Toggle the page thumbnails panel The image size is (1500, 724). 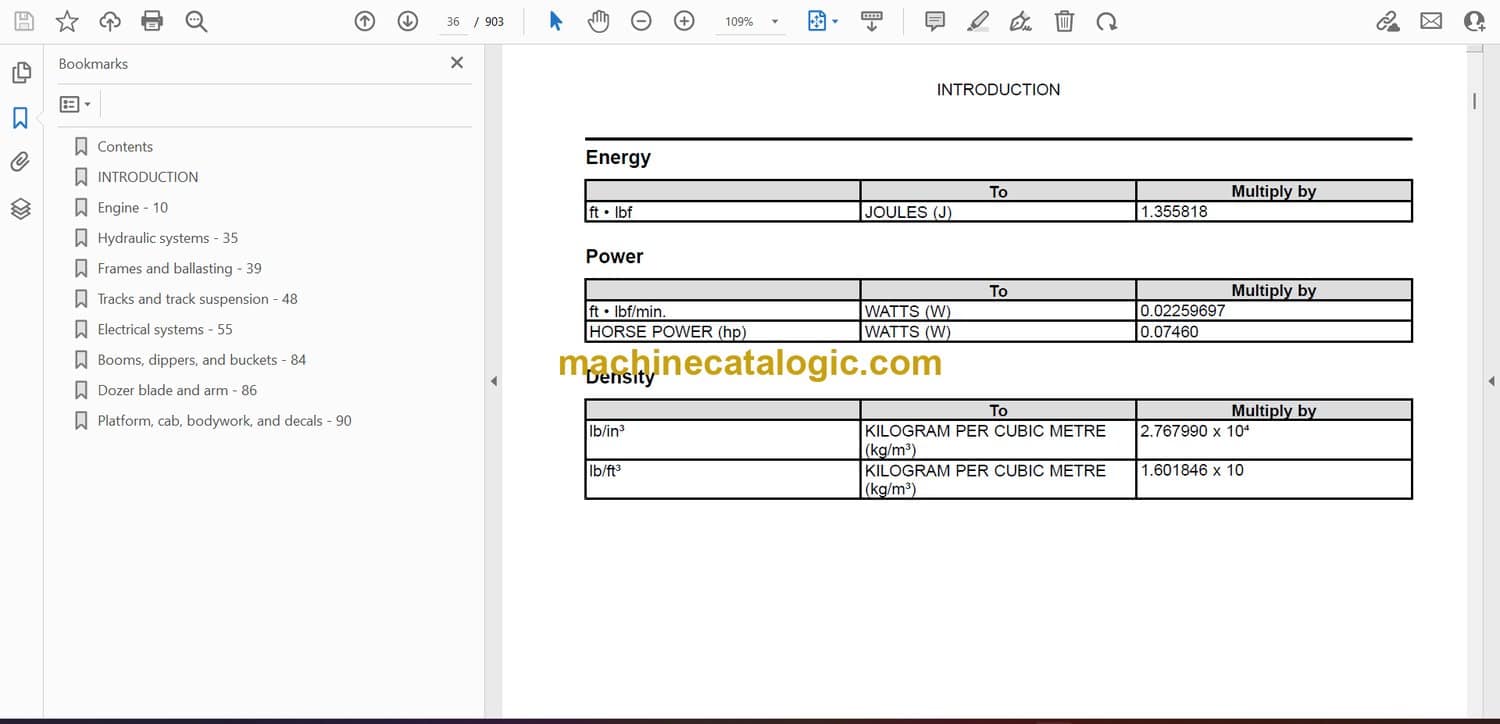[x=21, y=73]
